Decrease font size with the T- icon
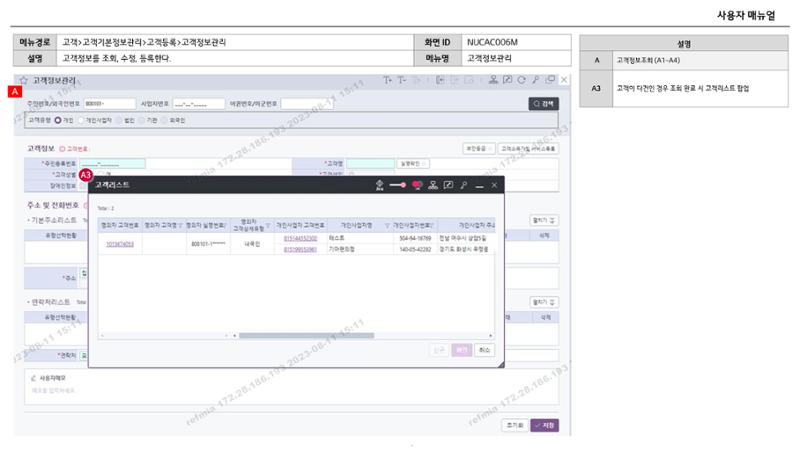This screenshot has width=800, height=450. (x=402, y=80)
